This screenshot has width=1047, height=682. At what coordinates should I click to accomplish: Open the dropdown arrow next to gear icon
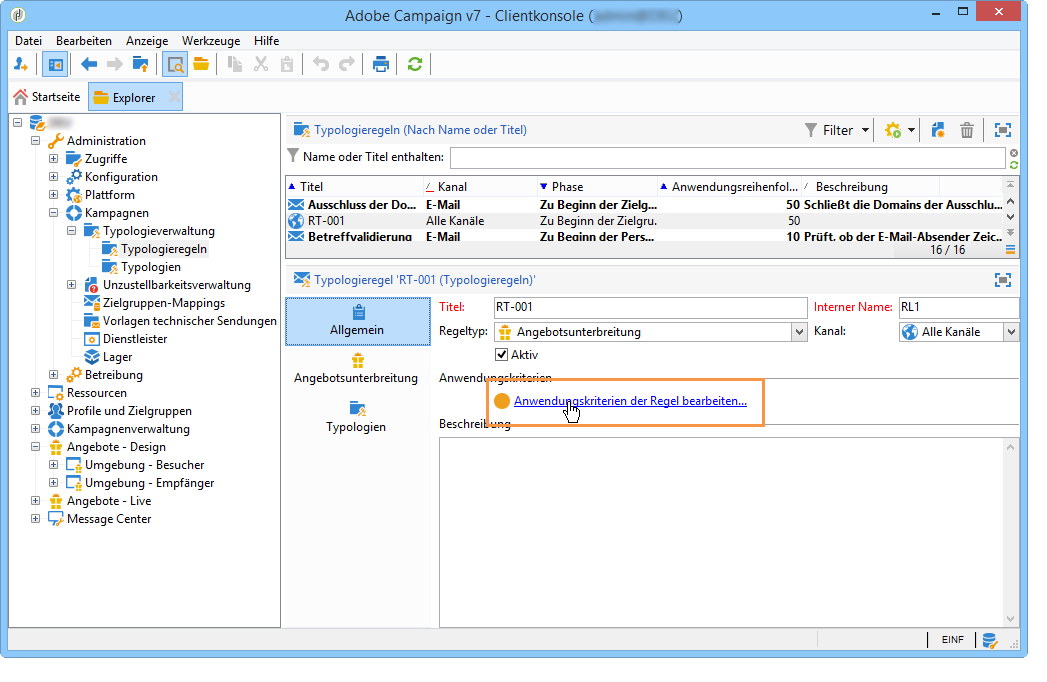pyautogui.click(x=911, y=130)
